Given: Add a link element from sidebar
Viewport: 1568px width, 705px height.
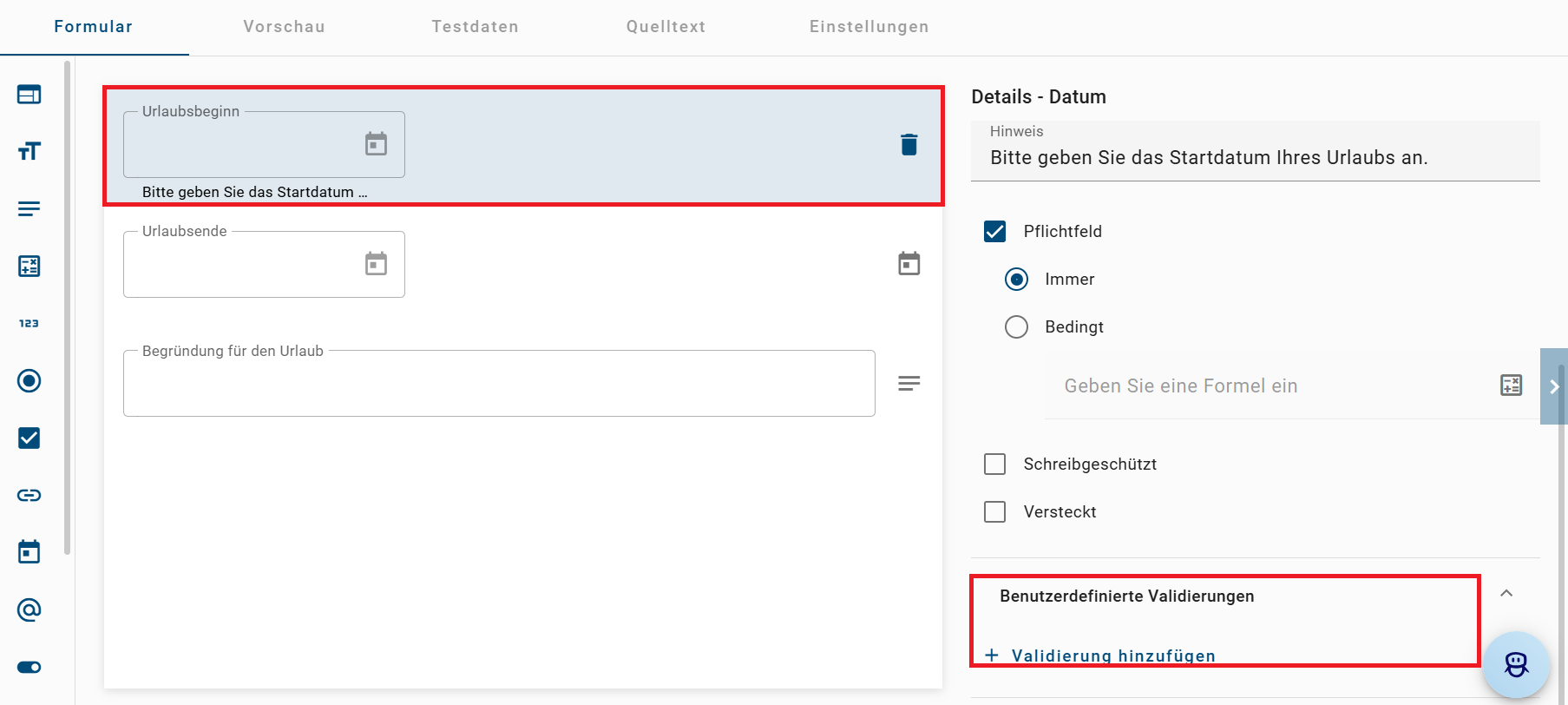Looking at the screenshot, I should point(29,495).
